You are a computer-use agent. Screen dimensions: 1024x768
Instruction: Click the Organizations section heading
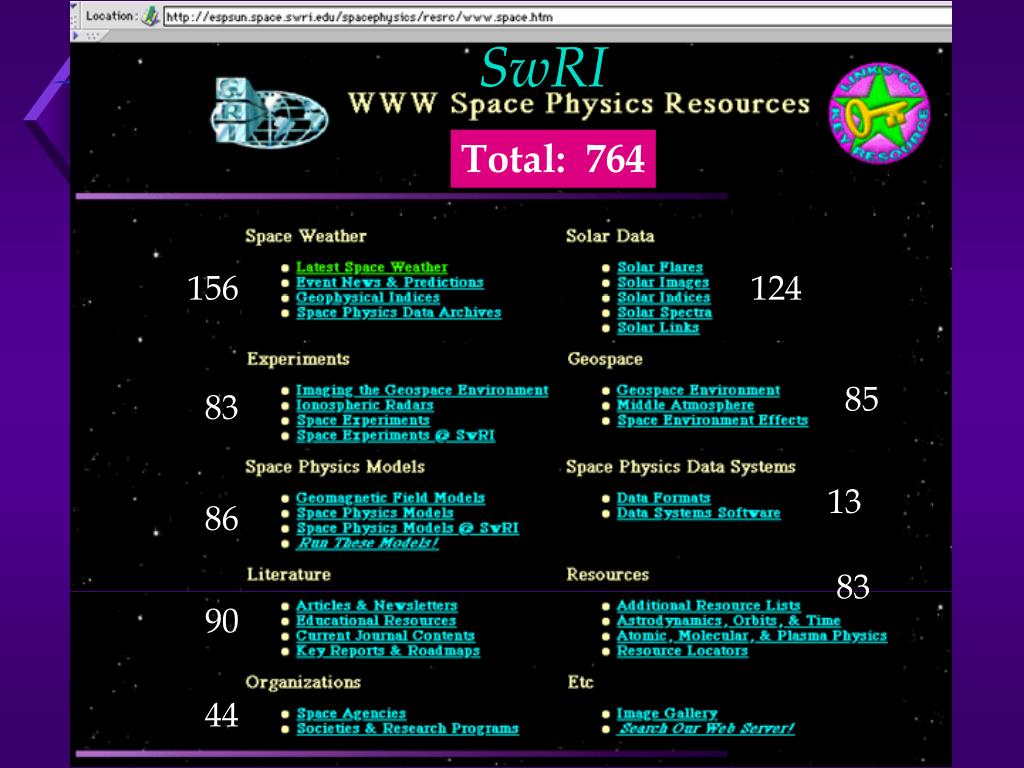pos(303,682)
